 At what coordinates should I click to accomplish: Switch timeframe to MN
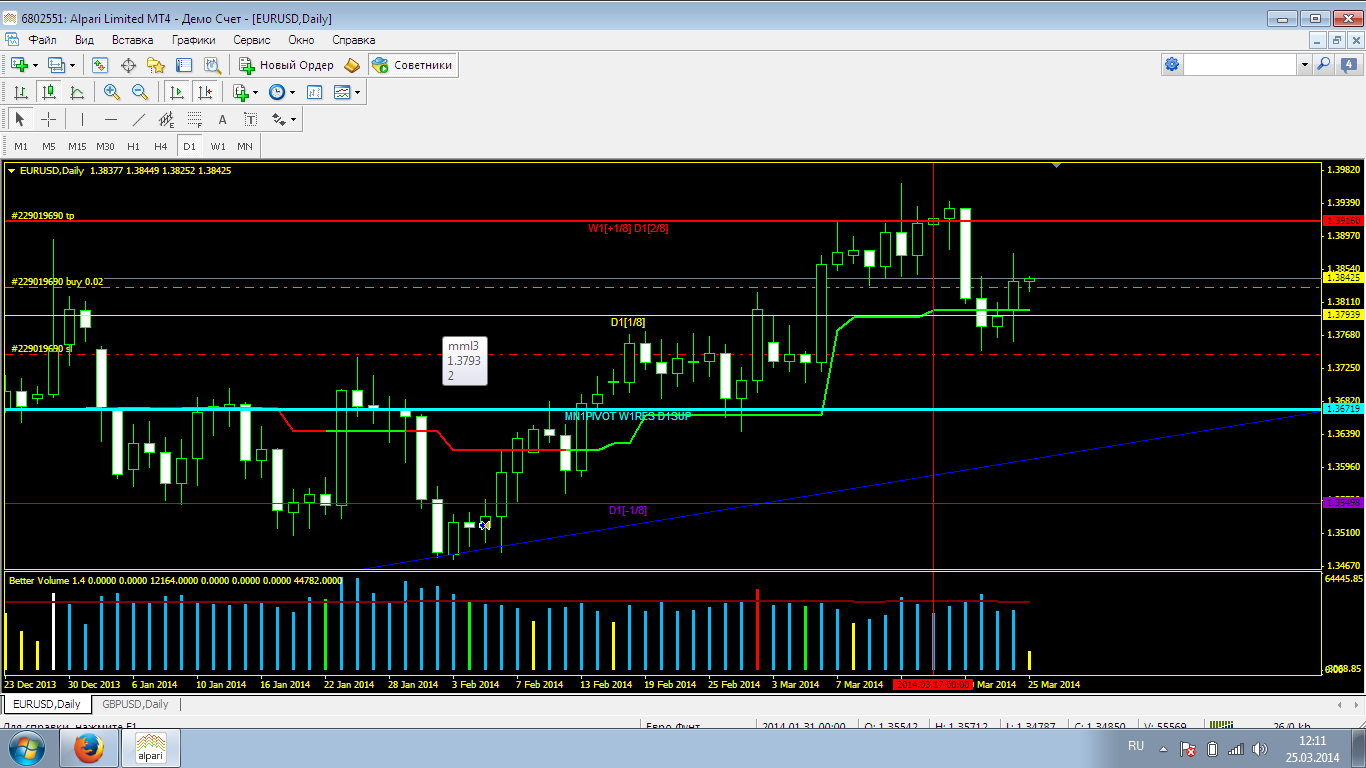point(245,146)
